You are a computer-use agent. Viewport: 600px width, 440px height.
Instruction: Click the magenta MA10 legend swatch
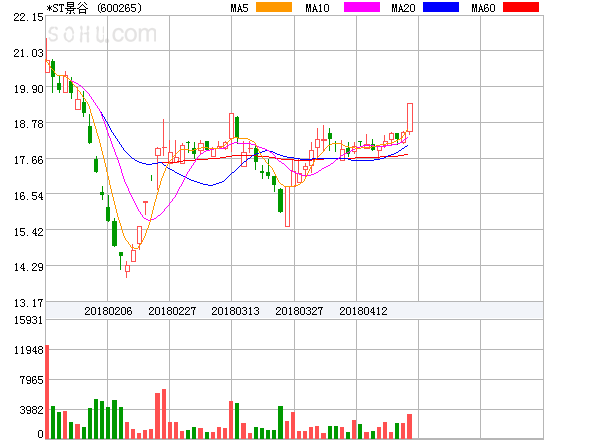pyautogui.click(x=362, y=7)
